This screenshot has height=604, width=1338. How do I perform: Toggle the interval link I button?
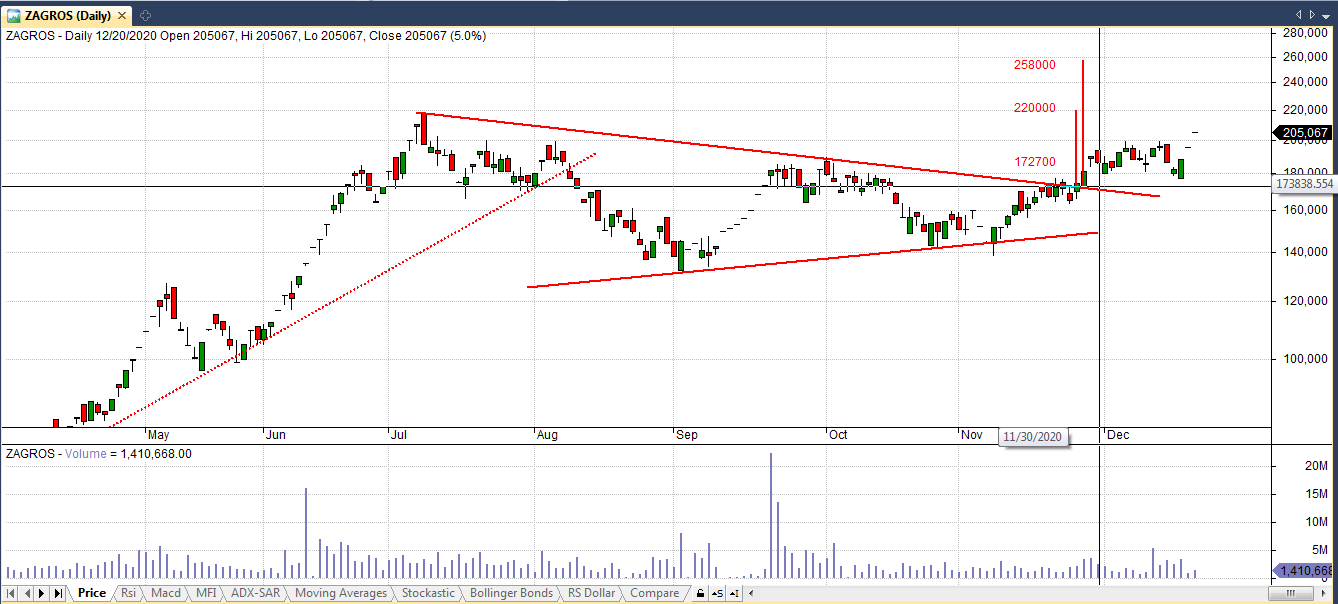pos(733,594)
